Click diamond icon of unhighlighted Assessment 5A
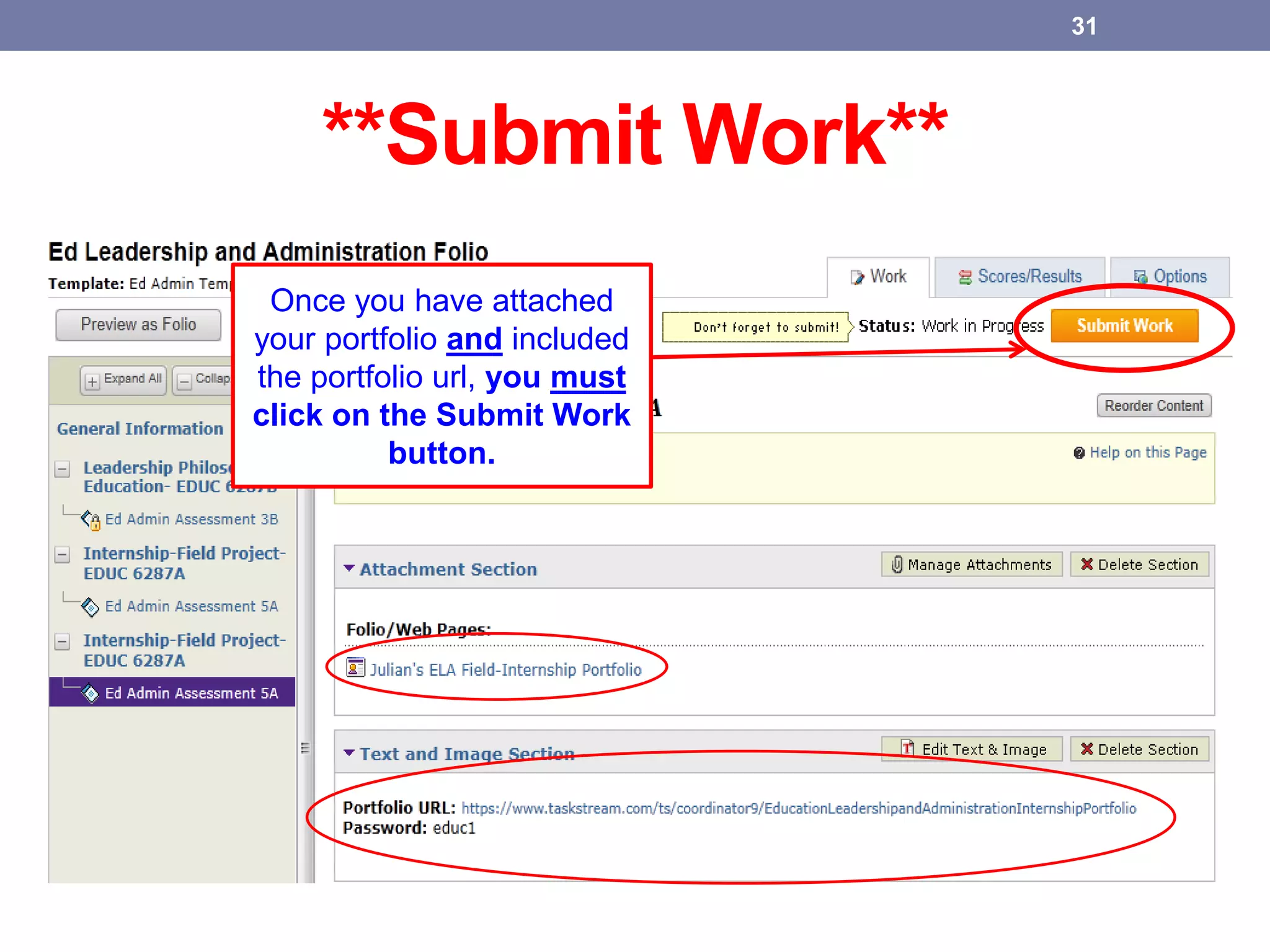Screen dimensions: 1270x952 click(x=90, y=607)
